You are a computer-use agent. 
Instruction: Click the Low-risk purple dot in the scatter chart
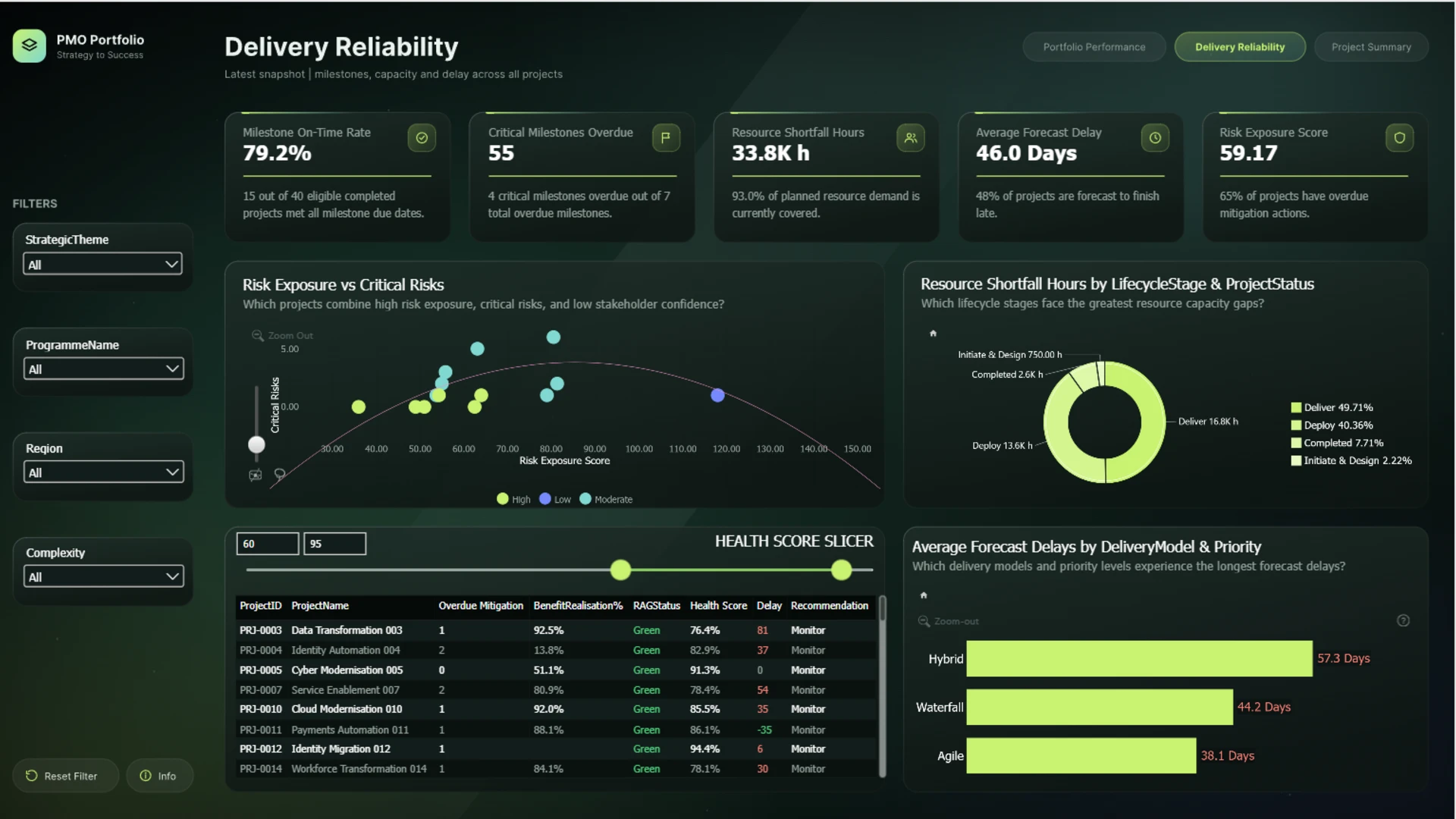click(717, 395)
